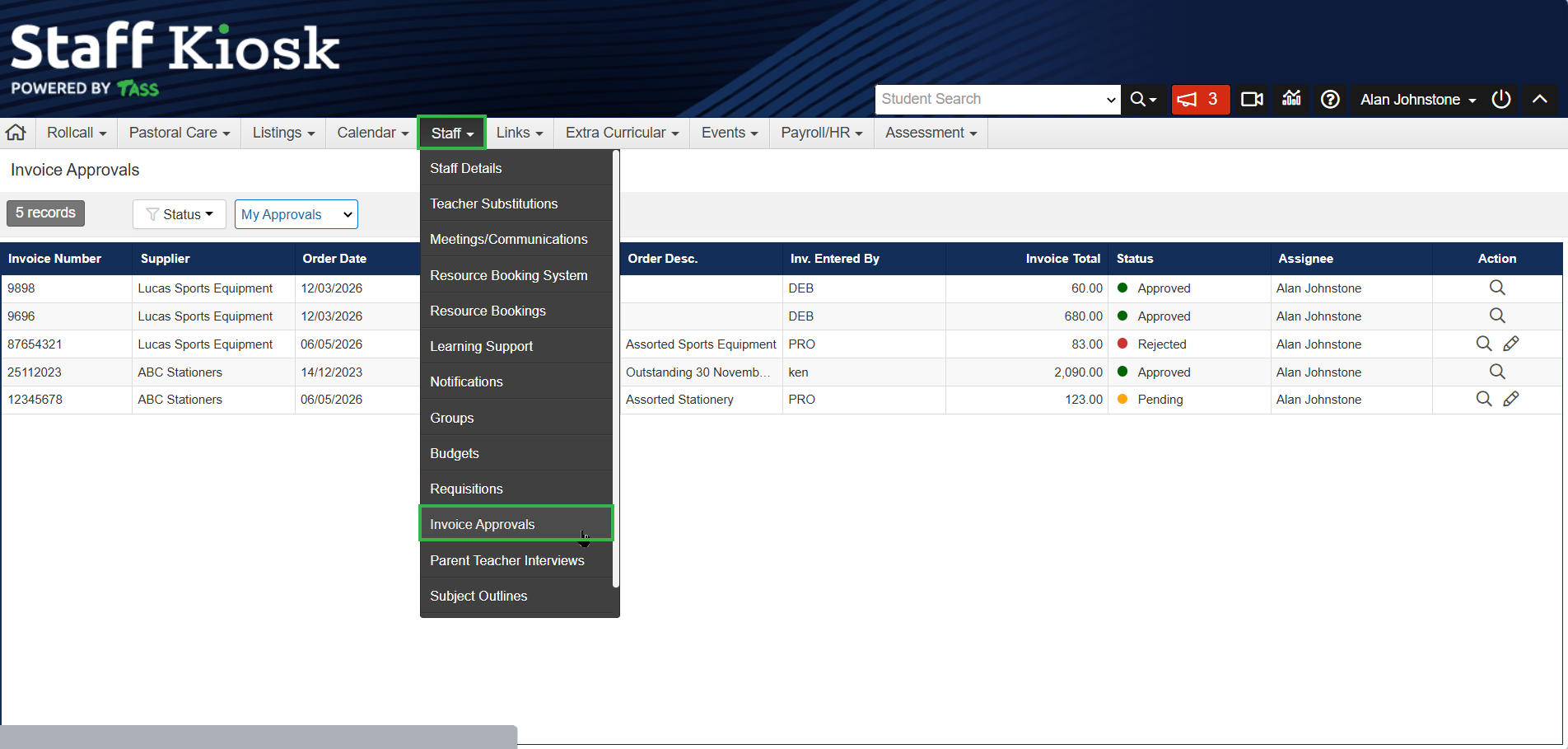Choose Groups menu item
The width and height of the screenshot is (1568, 749).
pyautogui.click(x=516, y=418)
